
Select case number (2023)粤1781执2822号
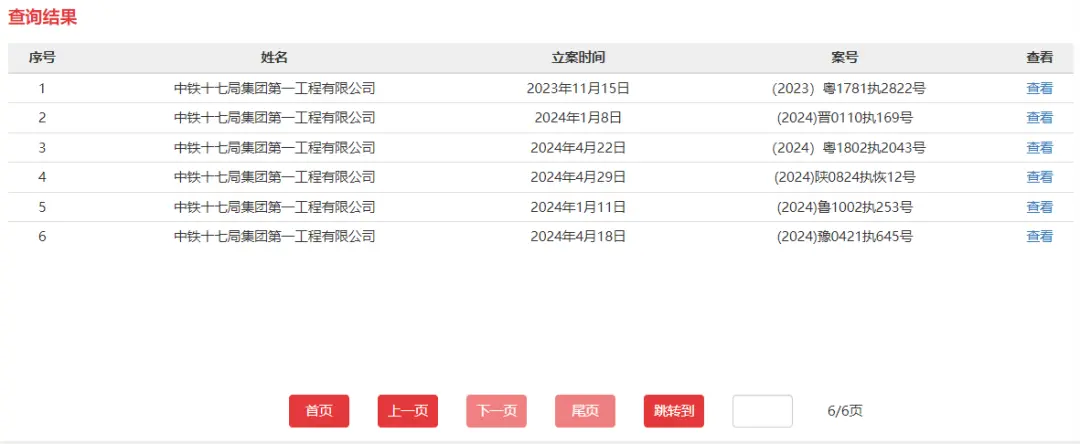849,88
